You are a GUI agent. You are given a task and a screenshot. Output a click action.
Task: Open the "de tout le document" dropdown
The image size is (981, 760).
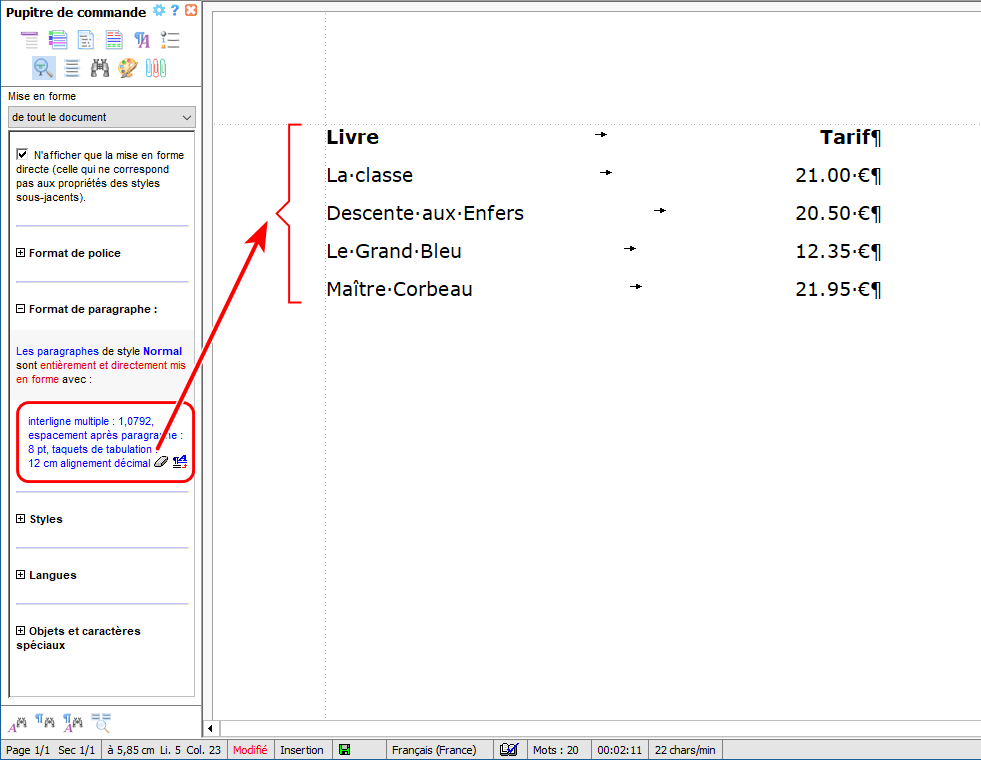[x=101, y=117]
